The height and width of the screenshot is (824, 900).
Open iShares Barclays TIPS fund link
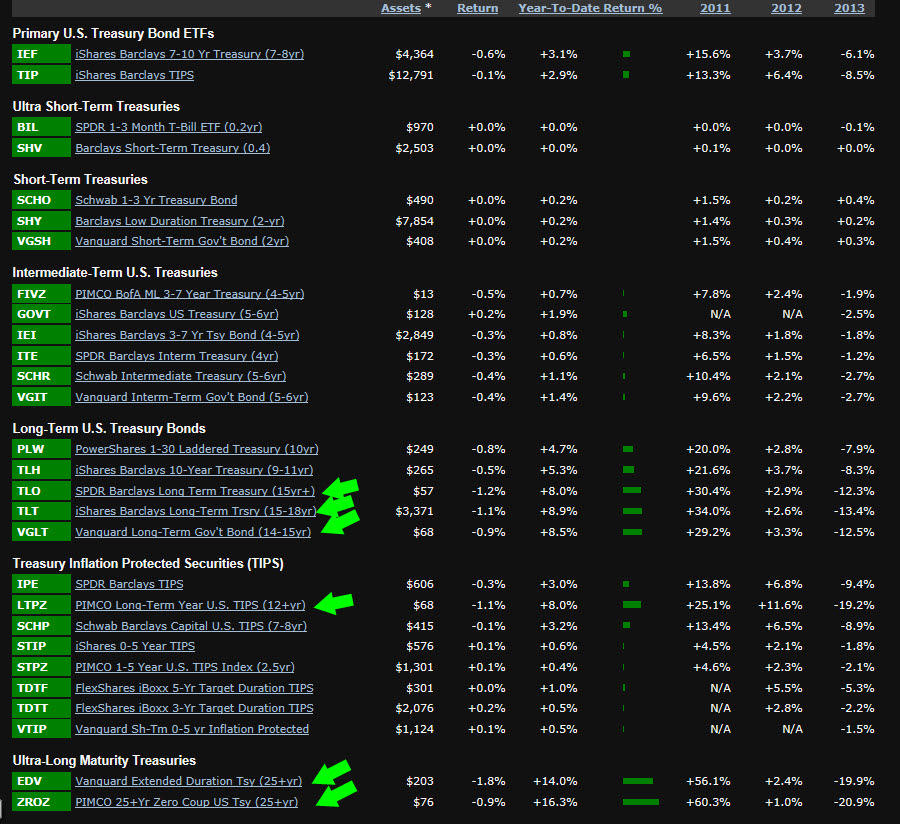(x=134, y=75)
